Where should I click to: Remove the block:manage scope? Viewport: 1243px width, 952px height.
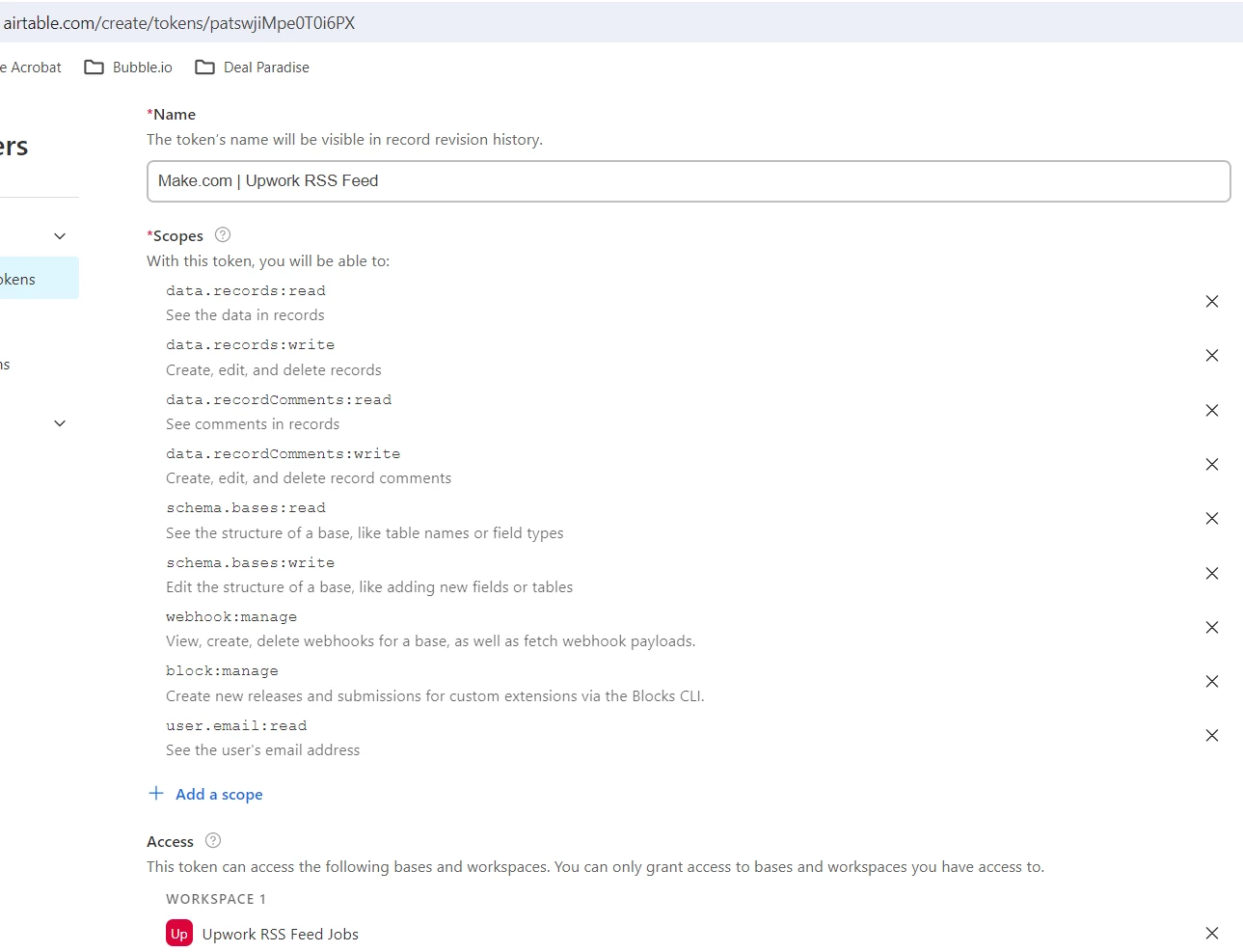point(1212,682)
